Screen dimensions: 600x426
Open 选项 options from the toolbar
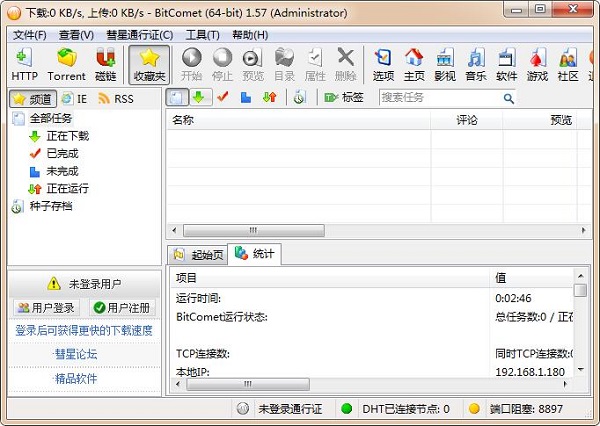coord(383,63)
